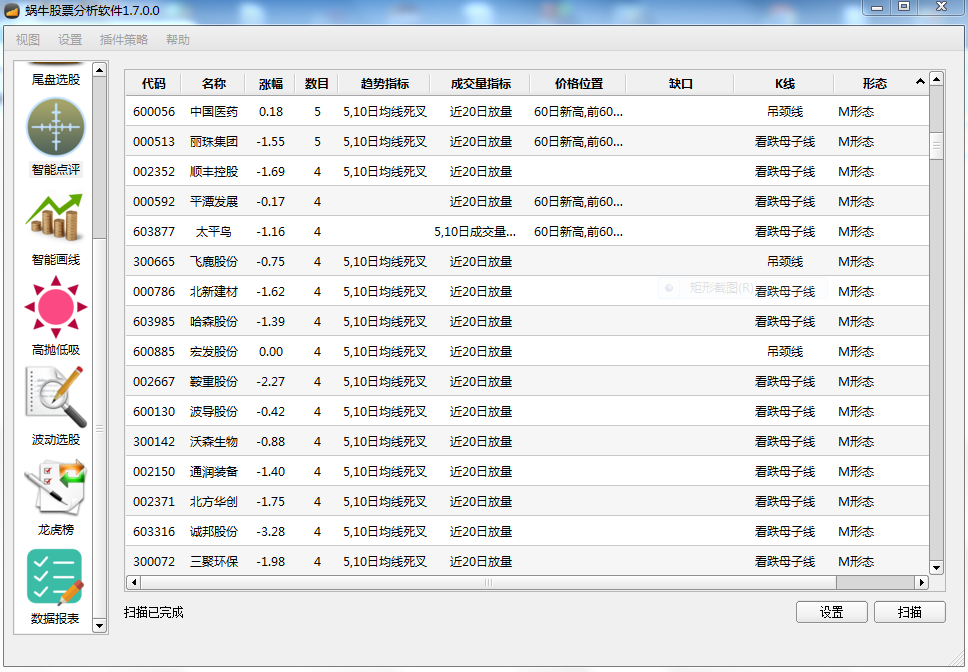Select the 北方华创 row name

[214, 502]
